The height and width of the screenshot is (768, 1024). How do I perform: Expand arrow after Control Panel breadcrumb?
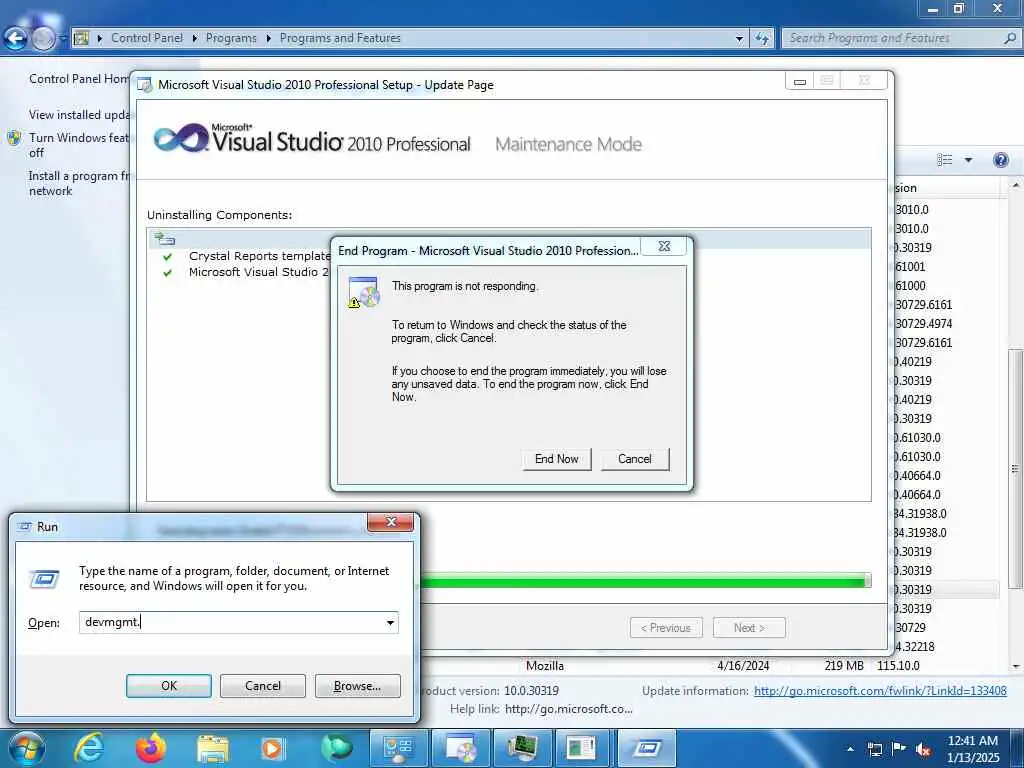coord(195,39)
